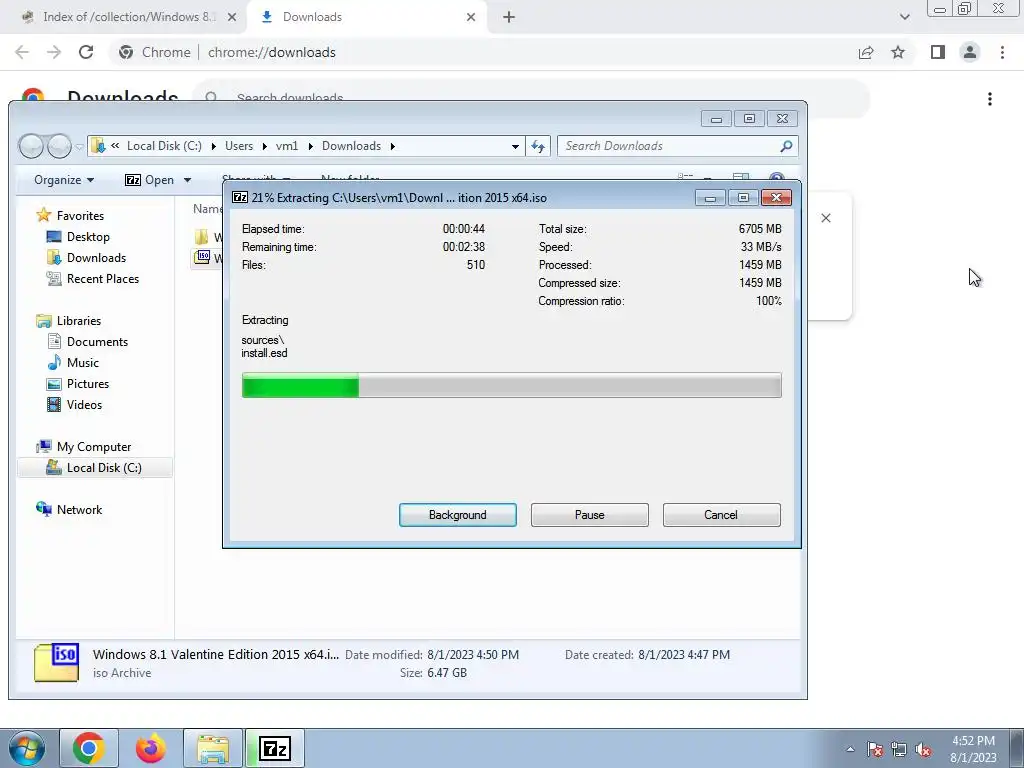Viewport: 1024px width, 768px height.
Task: Open the Downloads page more-actions menu
Action: click(990, 99)
